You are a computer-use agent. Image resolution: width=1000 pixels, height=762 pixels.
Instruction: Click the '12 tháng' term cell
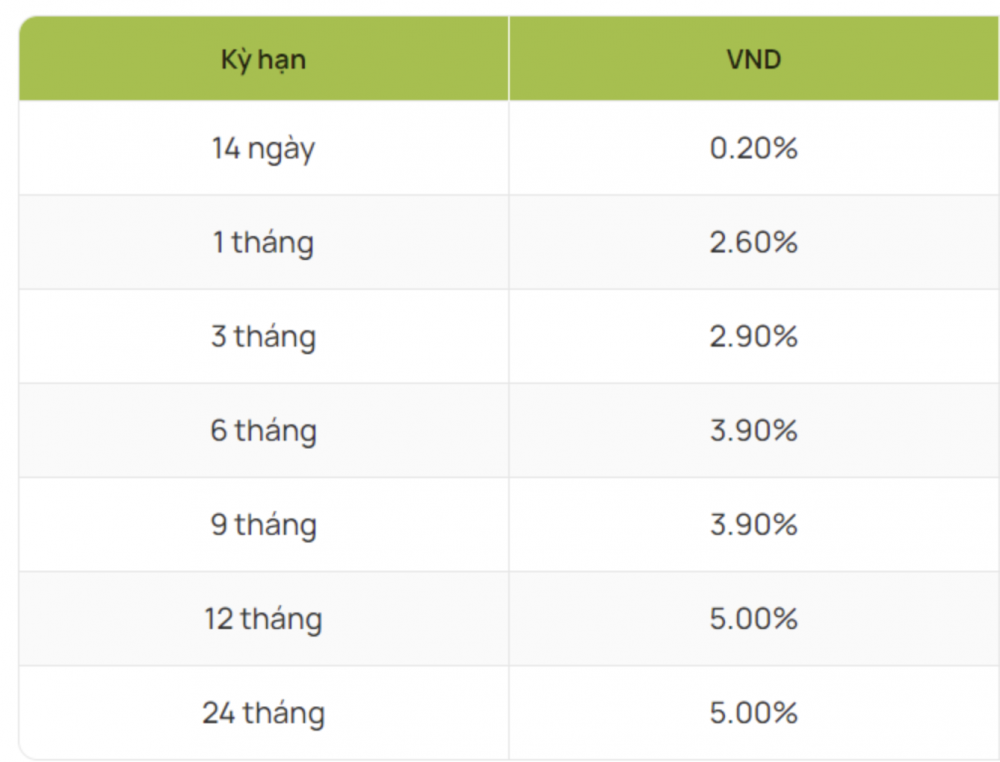pos(263,619)
